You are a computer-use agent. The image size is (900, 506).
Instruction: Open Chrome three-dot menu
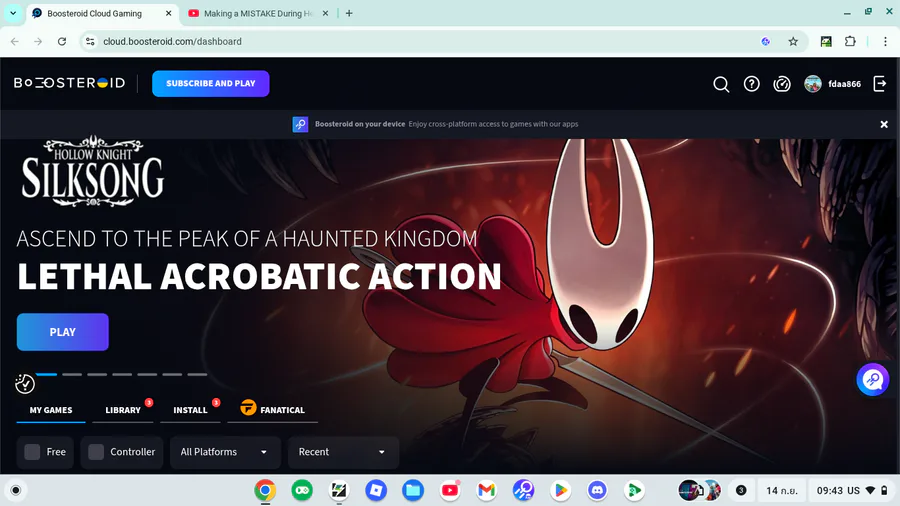tap(885, 41)
